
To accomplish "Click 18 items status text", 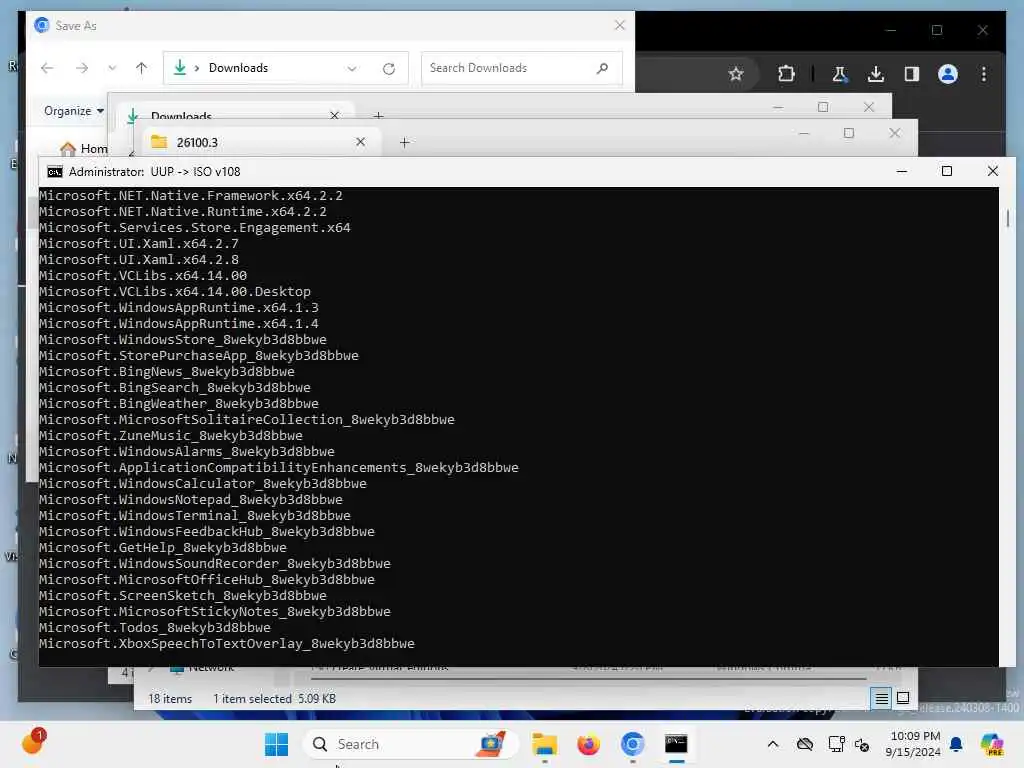I will pos(170,699).
